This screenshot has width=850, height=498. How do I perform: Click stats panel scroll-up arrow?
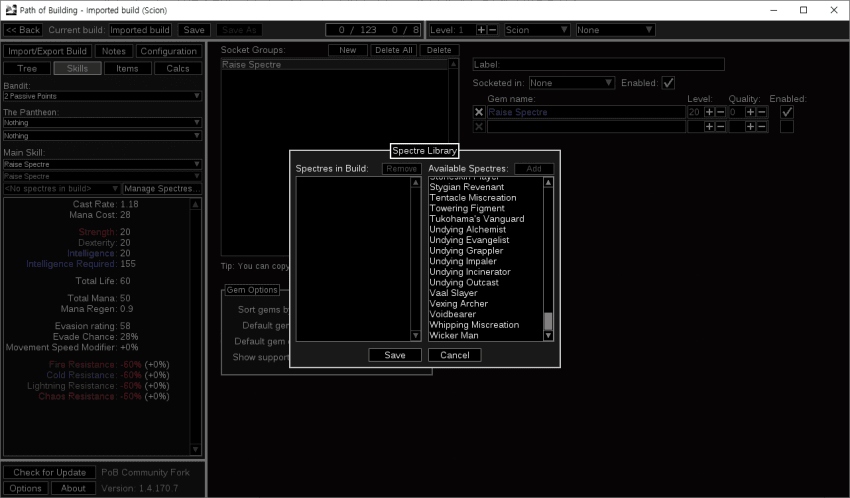tap(195, 204)
